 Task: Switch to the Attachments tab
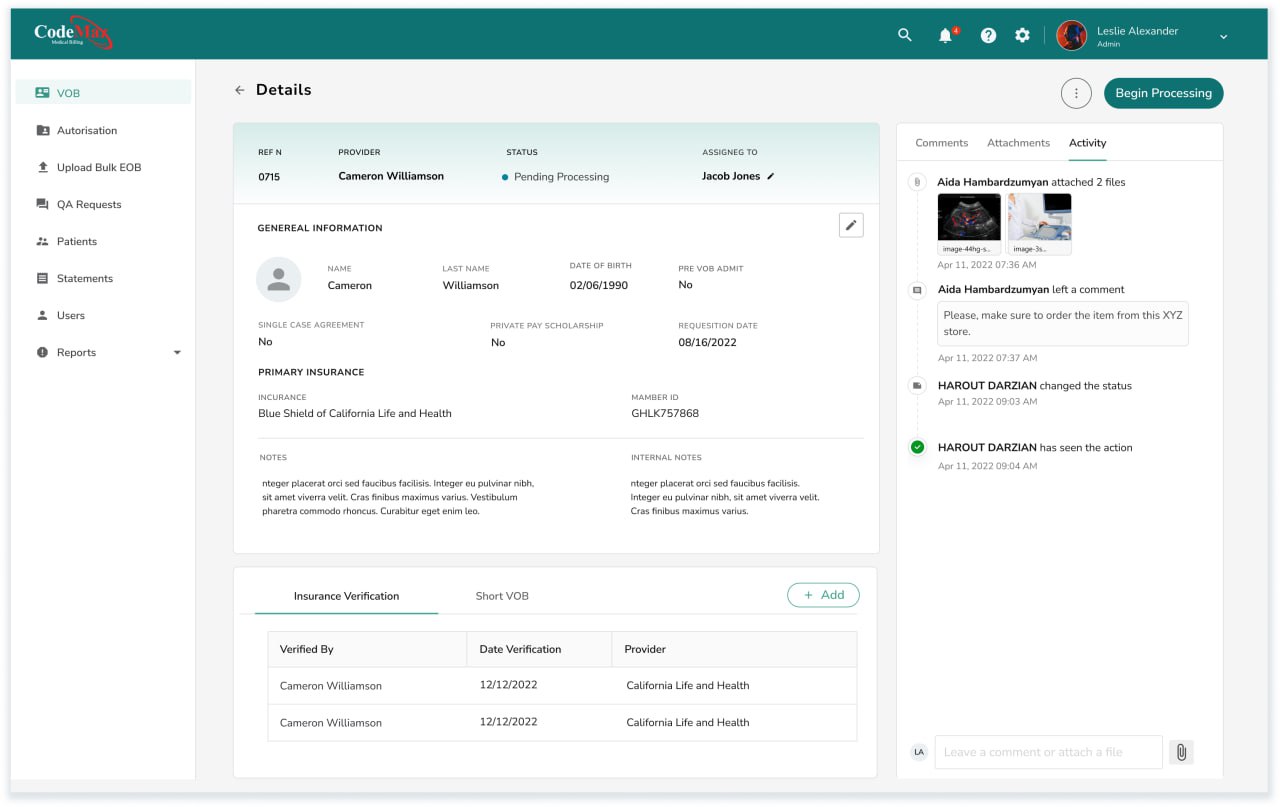click(1018, 142)
